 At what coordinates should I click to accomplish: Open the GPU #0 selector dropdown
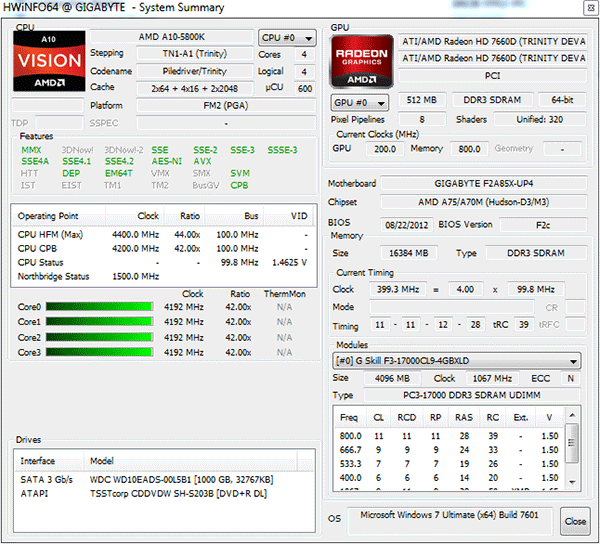359,103
